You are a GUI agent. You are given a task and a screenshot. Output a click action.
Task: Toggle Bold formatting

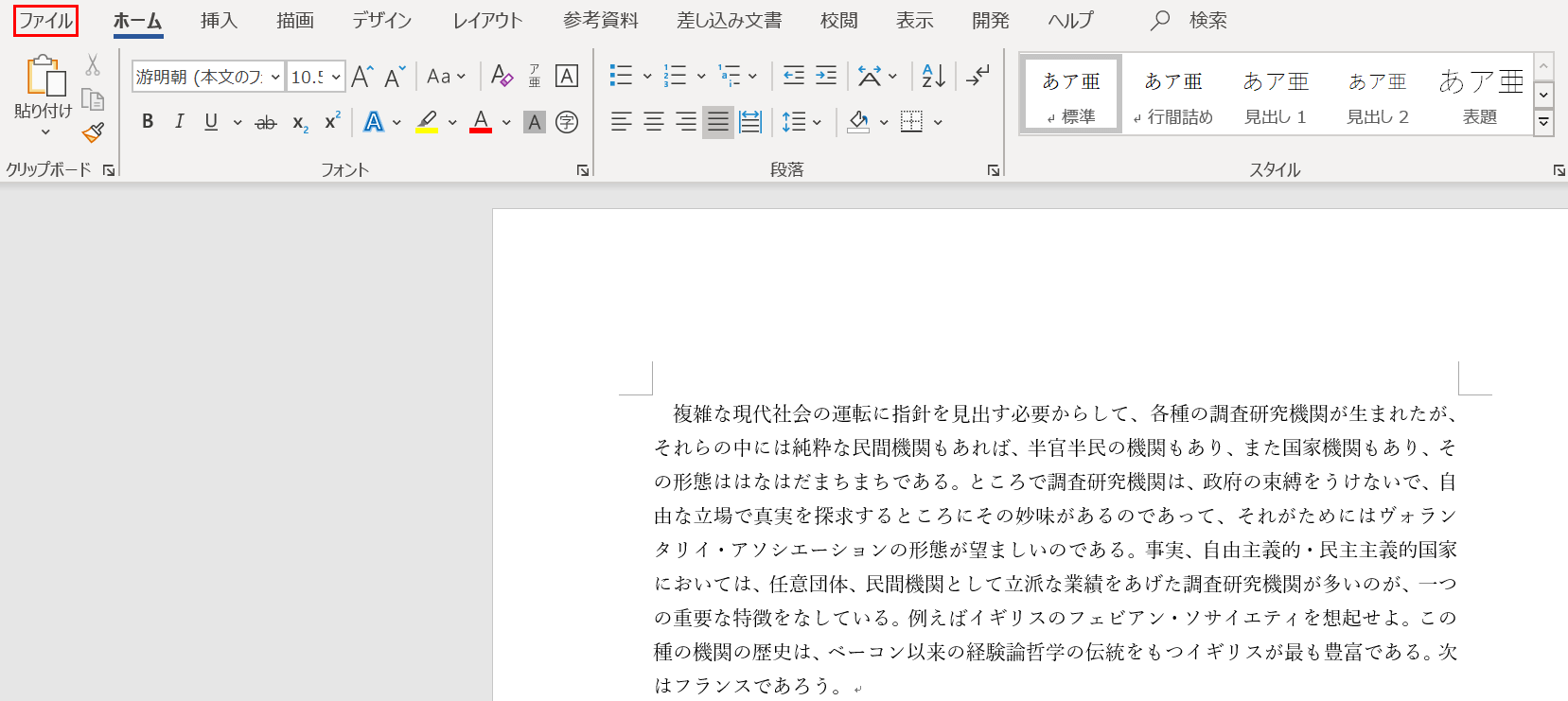click(148, 122)
